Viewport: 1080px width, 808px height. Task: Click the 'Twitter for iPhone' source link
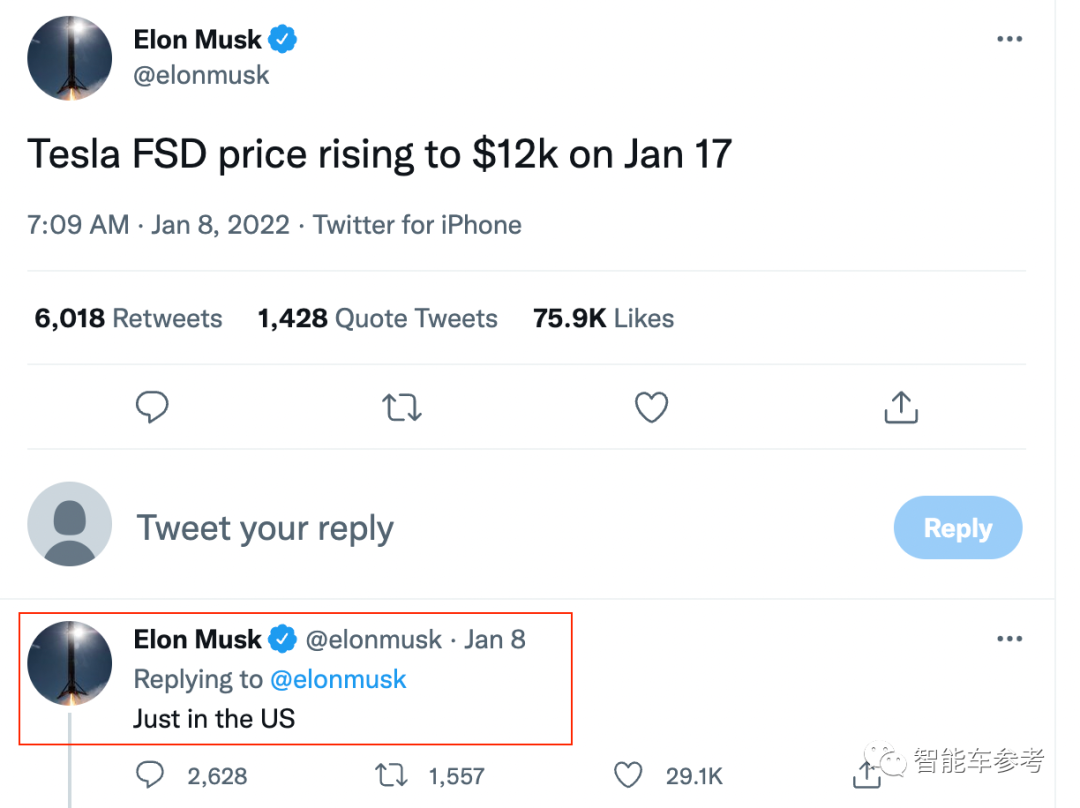(417, 225)
